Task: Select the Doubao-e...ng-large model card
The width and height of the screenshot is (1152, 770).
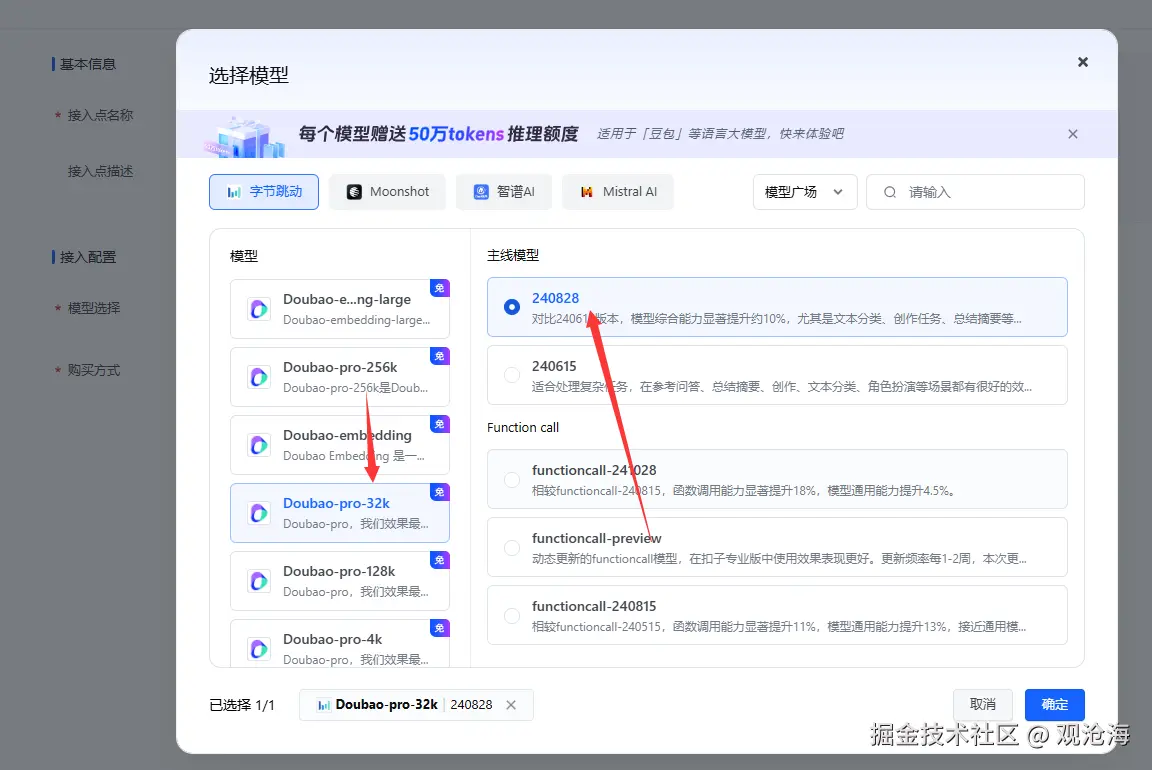Action: coord(339,309)
